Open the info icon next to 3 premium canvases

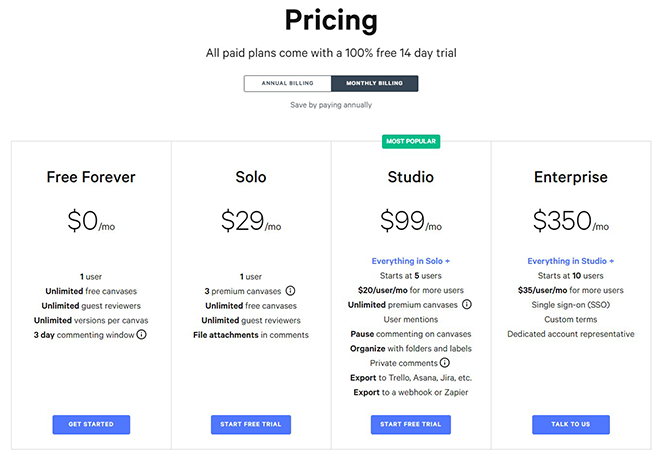click(x=290, y=291)
